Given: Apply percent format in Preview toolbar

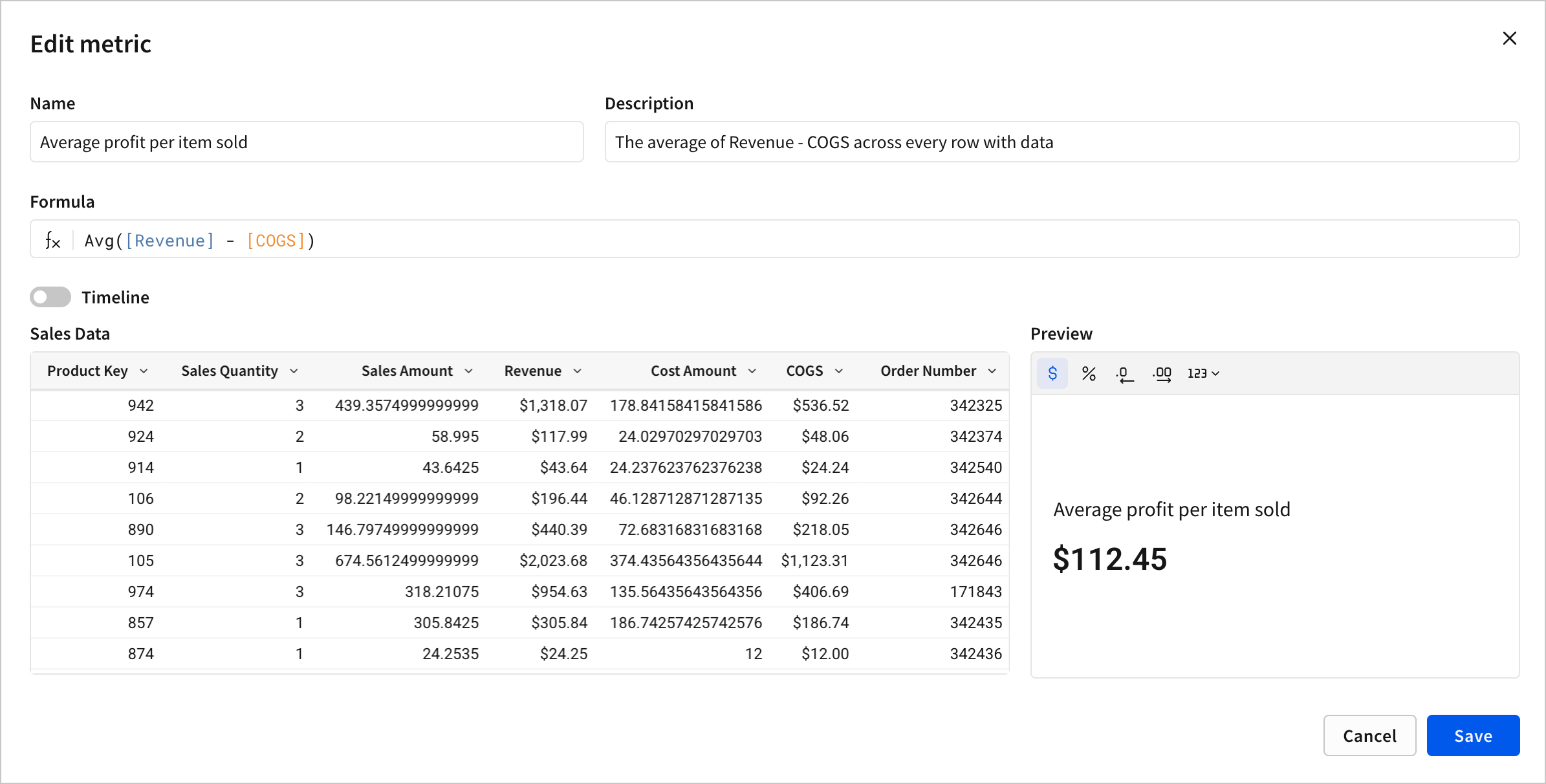Looking at the screenshot, I should pyautogui.click(x=1089, y=373).
